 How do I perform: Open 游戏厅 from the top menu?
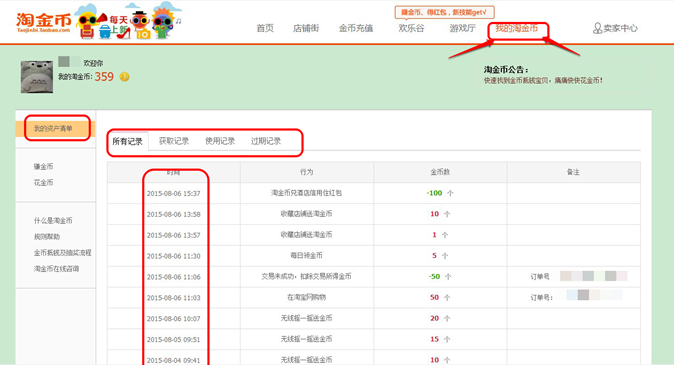tap(463, 28)
